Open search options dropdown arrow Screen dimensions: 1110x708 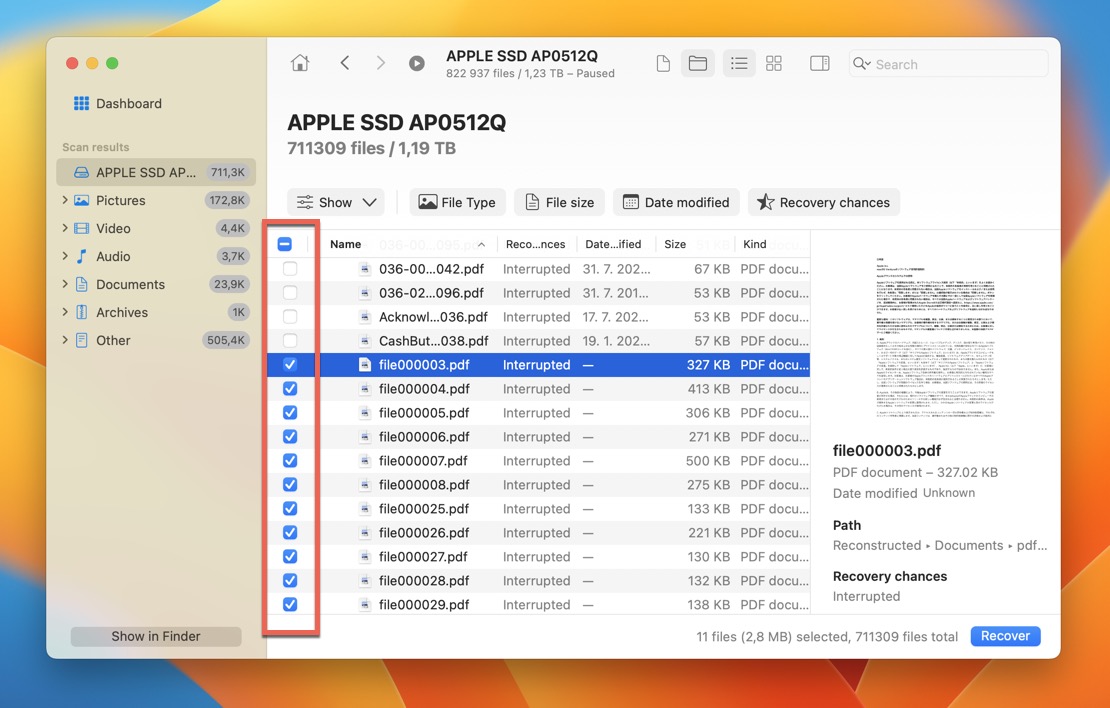click(x=868, y=64)
